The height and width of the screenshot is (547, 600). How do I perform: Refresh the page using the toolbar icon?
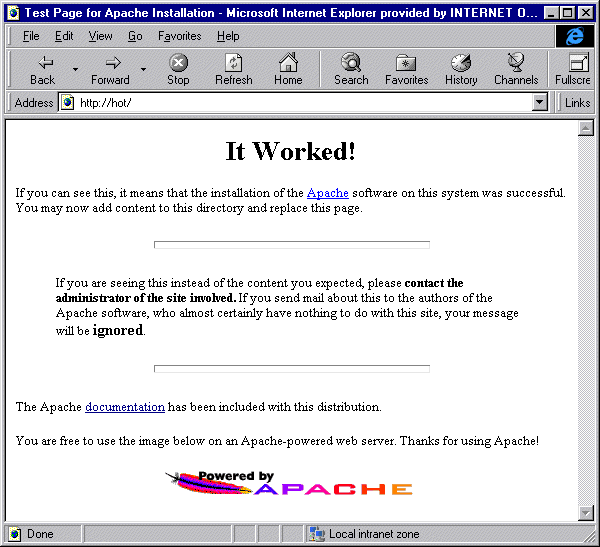pyautogui.click(x=233, y=63)
